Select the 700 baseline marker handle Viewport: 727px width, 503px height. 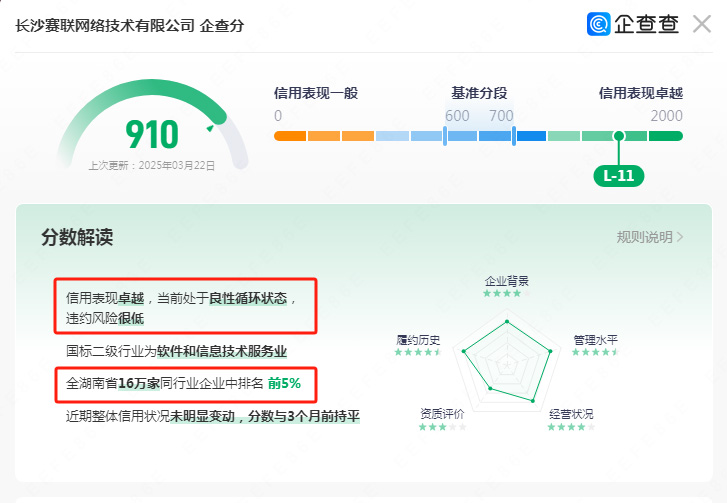tap(514, 136)
